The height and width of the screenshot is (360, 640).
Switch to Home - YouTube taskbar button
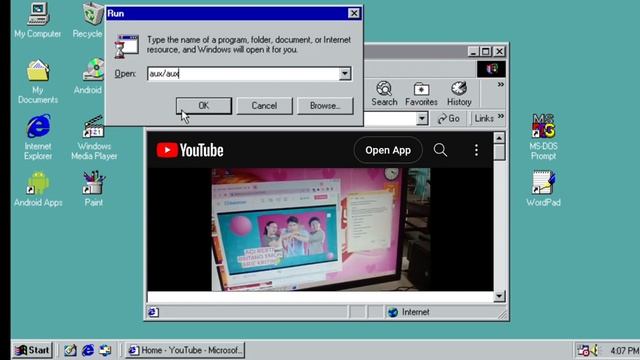pos(185,350)
